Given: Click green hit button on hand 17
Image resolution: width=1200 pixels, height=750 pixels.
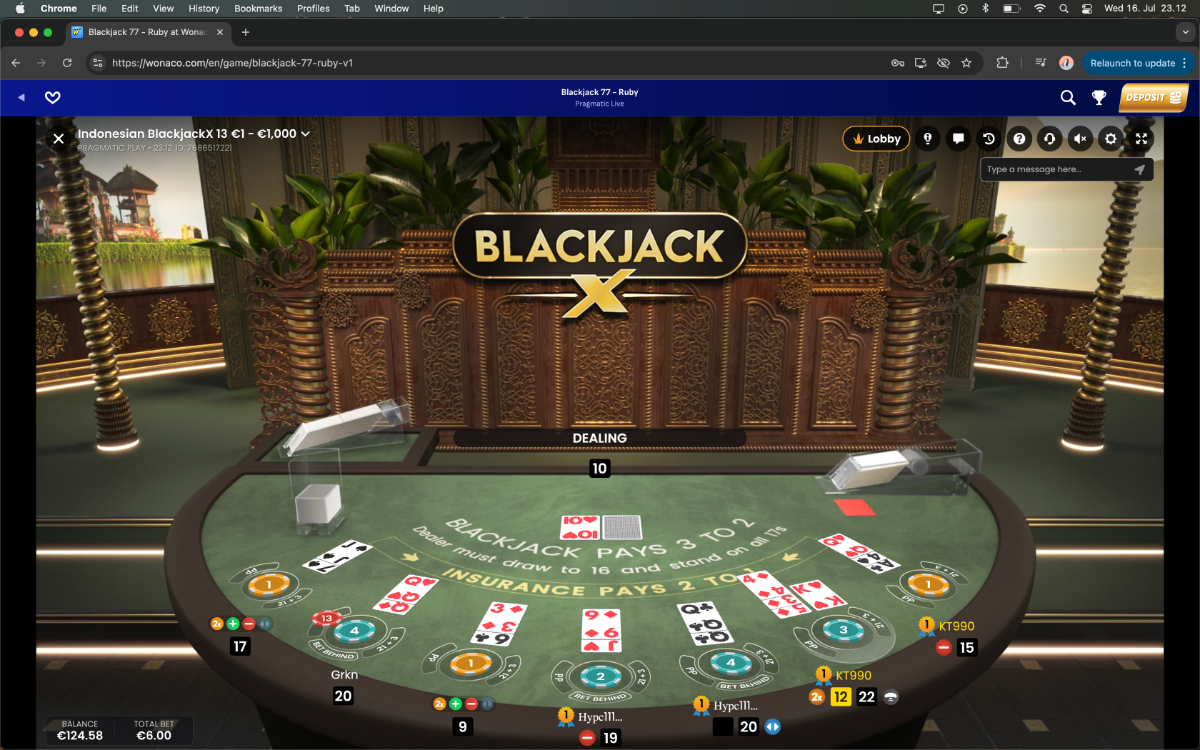Looking at the screenshot, I should pyautogui.click(x=233, y=623).
